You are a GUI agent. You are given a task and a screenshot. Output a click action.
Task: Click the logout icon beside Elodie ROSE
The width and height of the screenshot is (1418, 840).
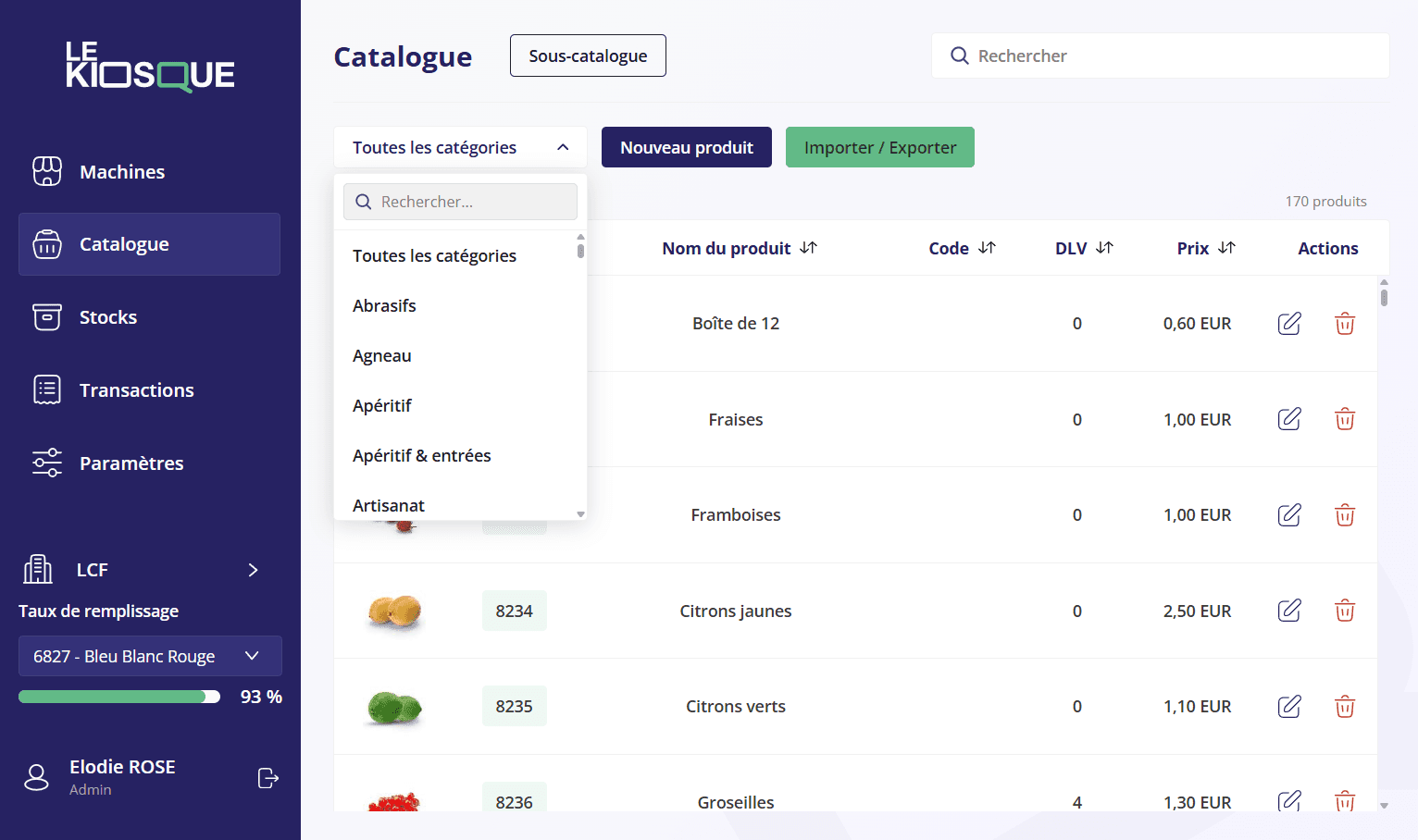click(267, 778)
